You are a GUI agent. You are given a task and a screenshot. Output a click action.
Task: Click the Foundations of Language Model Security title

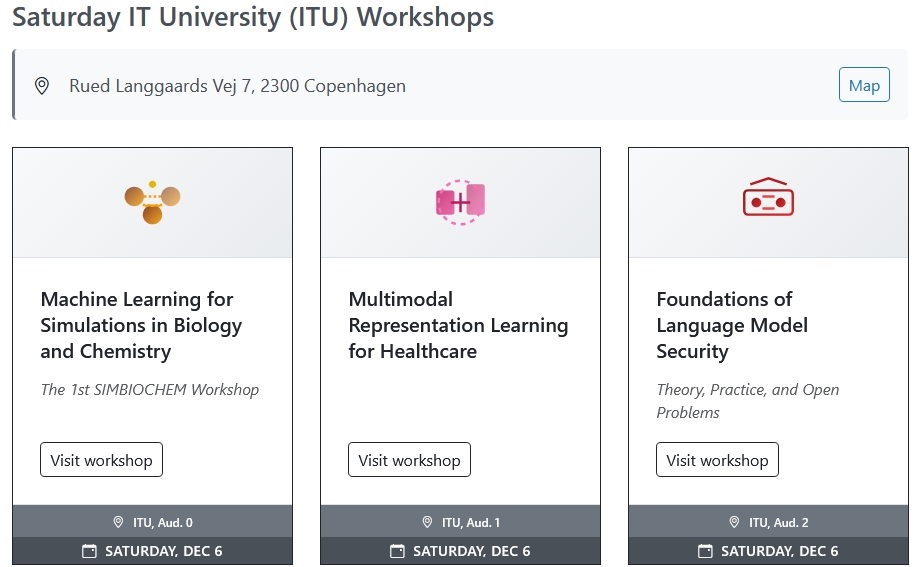pos(732,325)
